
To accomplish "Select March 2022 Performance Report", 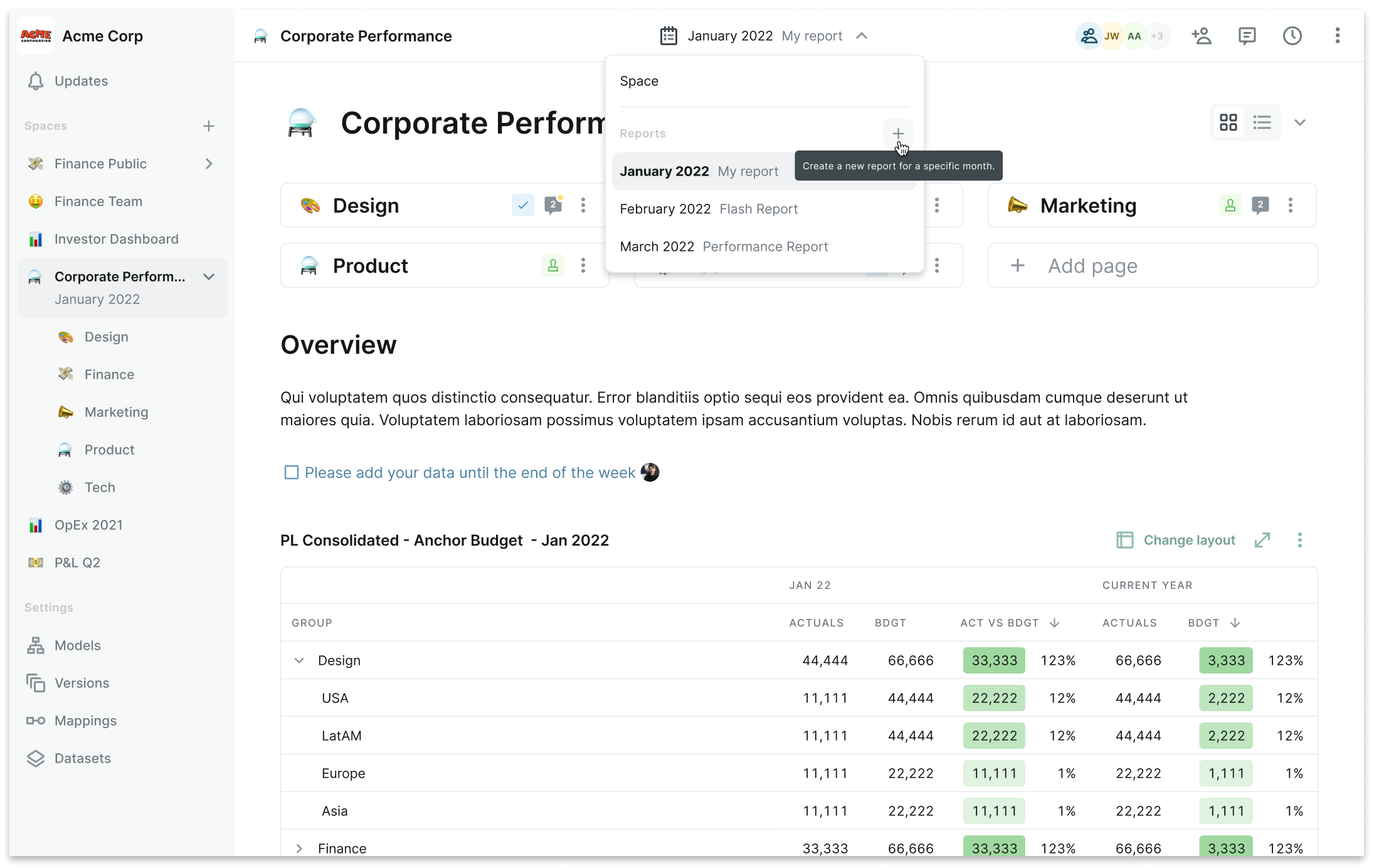I will [724, 246].
